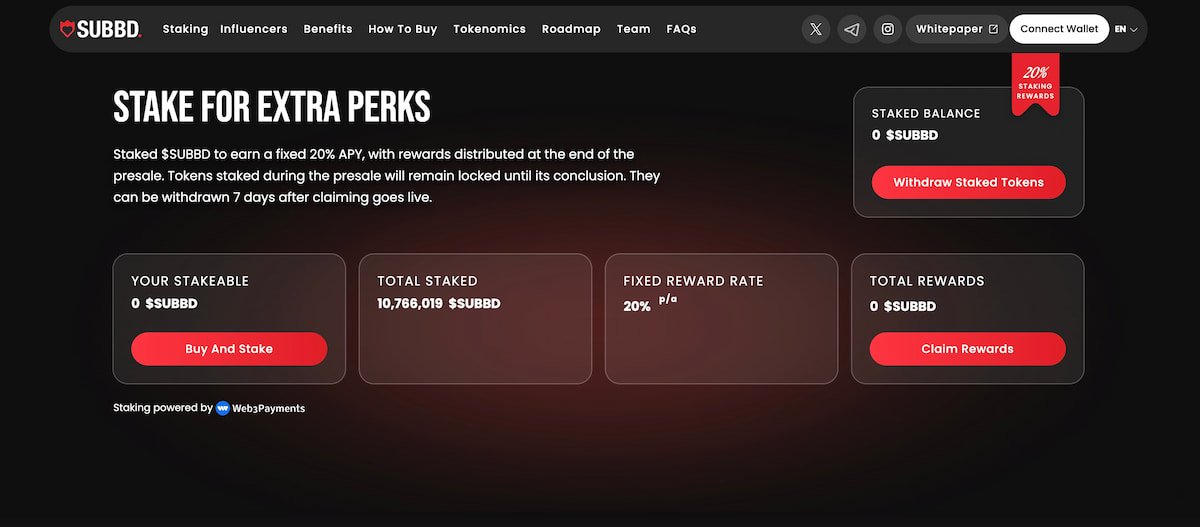Open the Team nav link
This screenshot has width=1200, height=527.
pos(633,29)
